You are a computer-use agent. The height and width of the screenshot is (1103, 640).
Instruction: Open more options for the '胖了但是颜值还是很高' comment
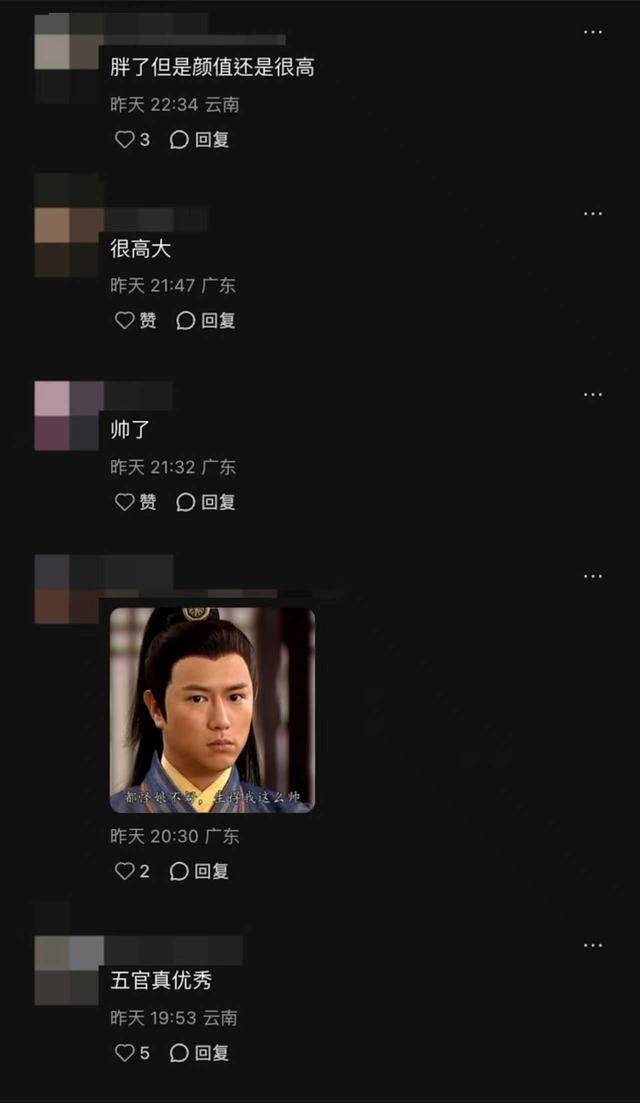(x=593, y=32)
